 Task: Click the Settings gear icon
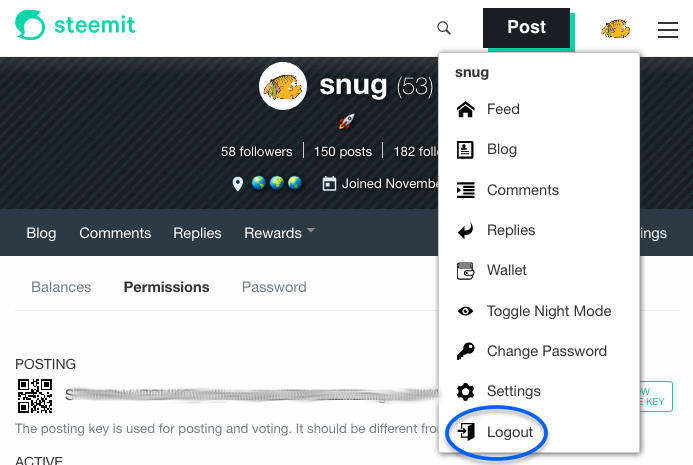pos(465,392)
